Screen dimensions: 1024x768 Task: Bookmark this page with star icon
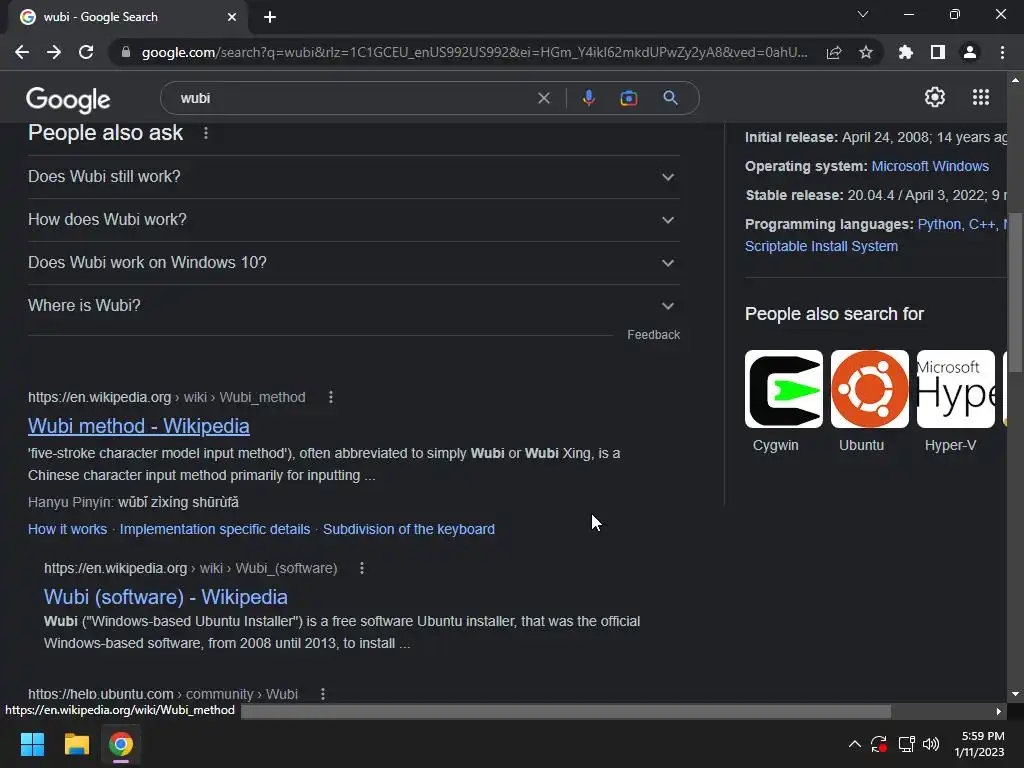click(866, 52)
